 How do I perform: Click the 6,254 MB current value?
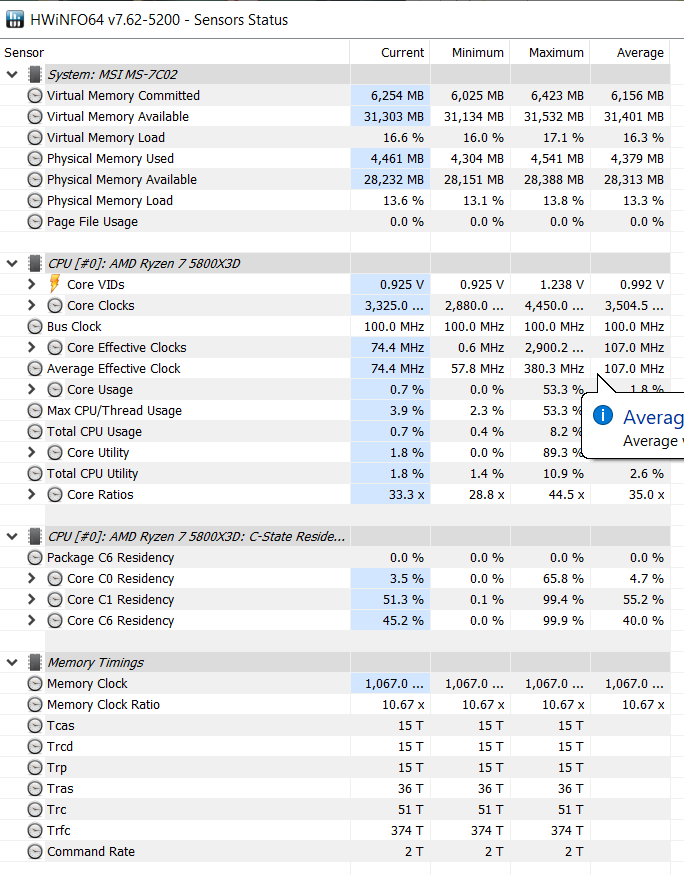click(x=397, y=96)
